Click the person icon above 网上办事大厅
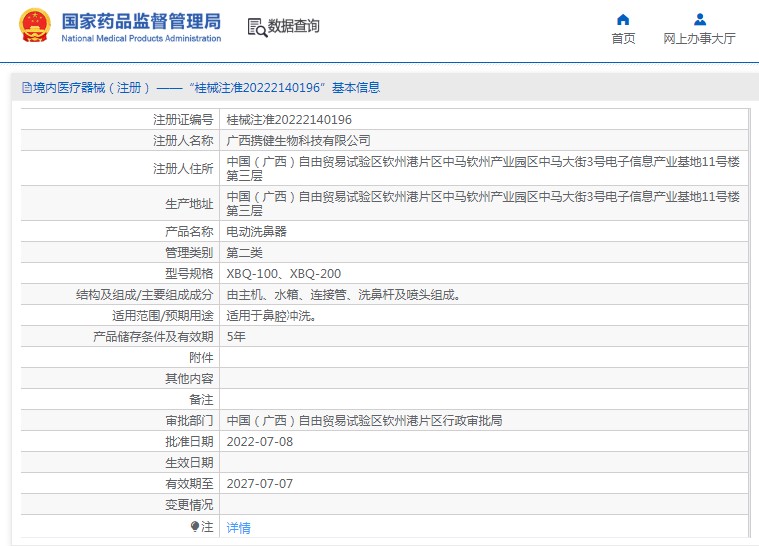 pos(700,19)
